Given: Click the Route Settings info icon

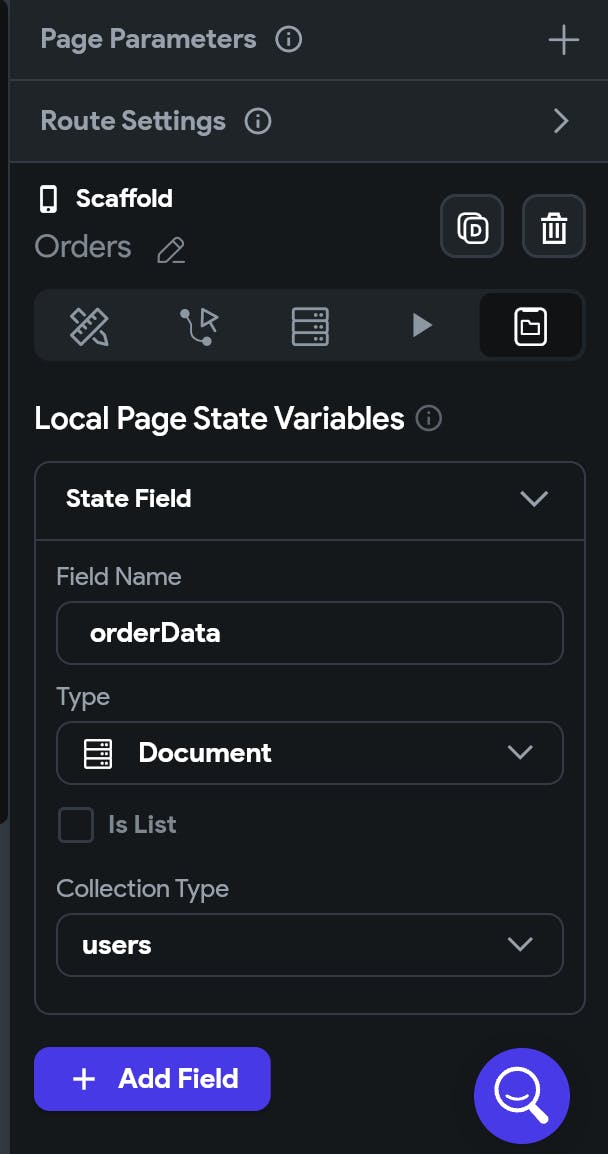Looking at the screenshot, I should tap(258, 122).
